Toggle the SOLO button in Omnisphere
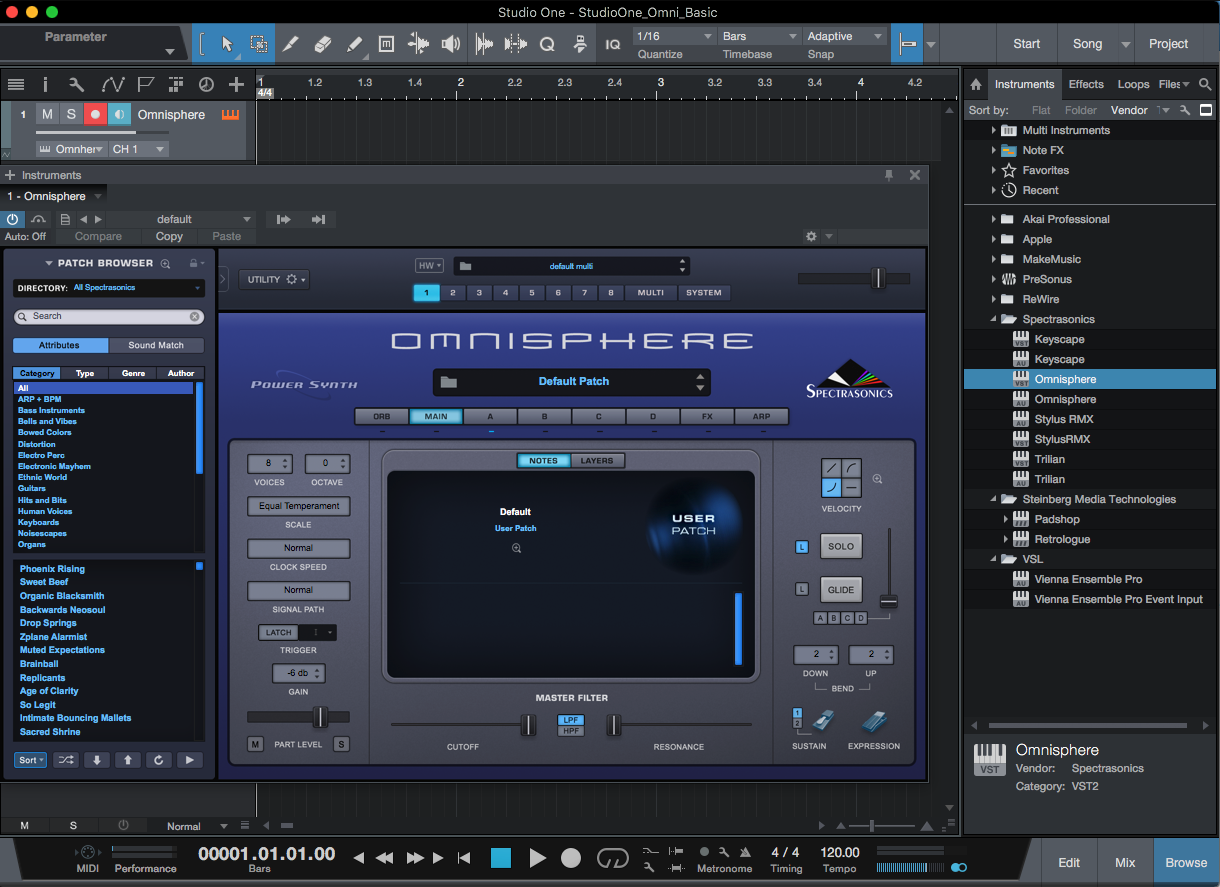 coord(841,547)
